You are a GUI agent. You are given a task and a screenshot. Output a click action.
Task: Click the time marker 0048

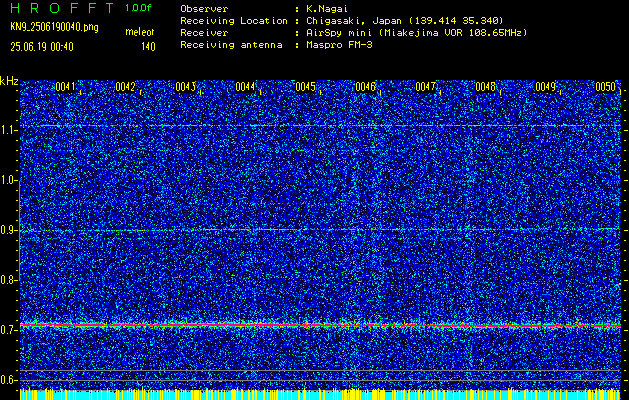485,87
